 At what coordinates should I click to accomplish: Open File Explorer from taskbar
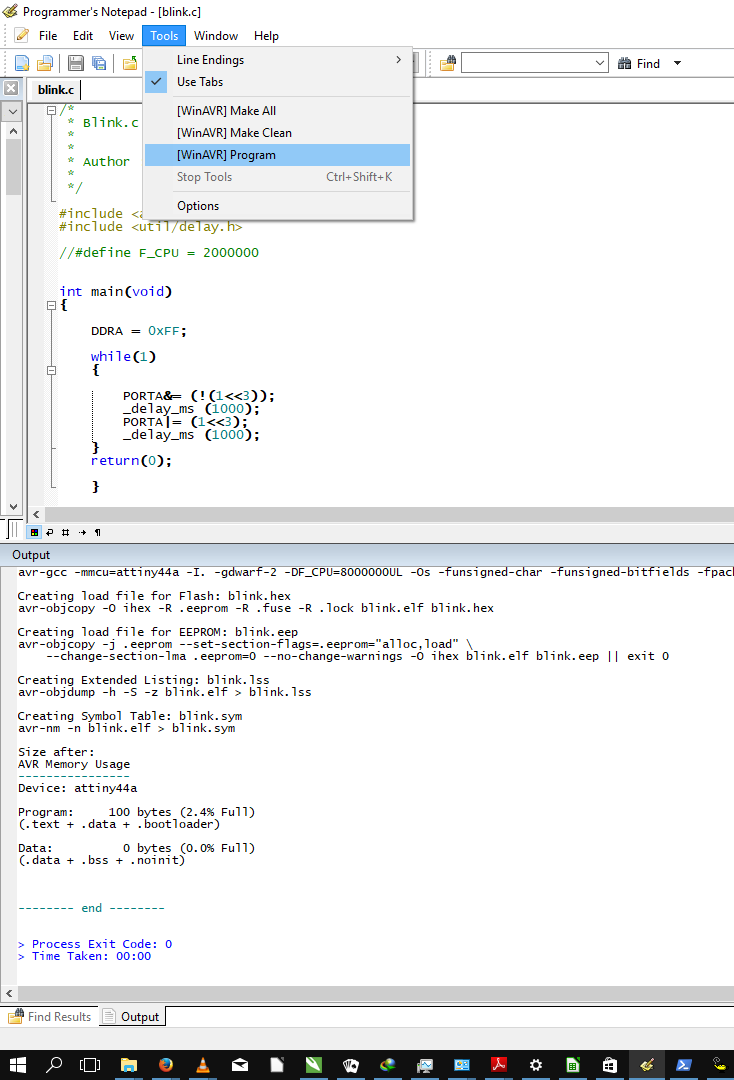(129, 1065)
